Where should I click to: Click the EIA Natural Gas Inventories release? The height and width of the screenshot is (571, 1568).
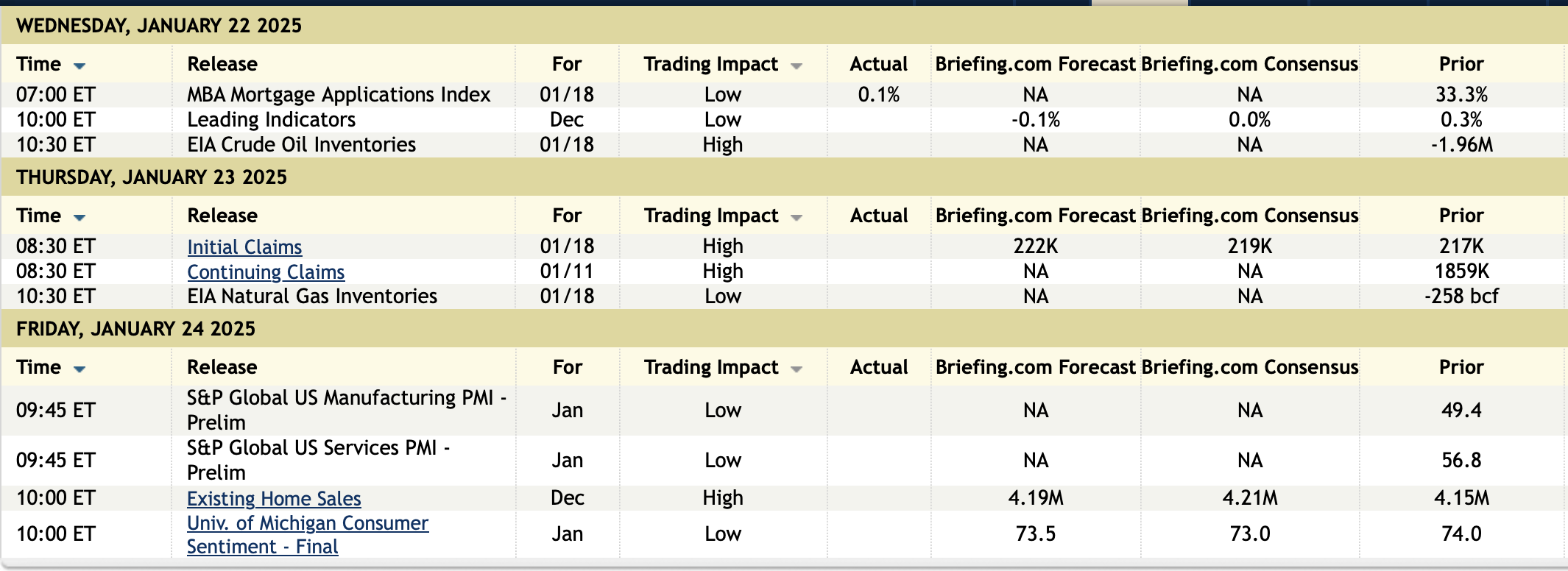tap(312, 297)
